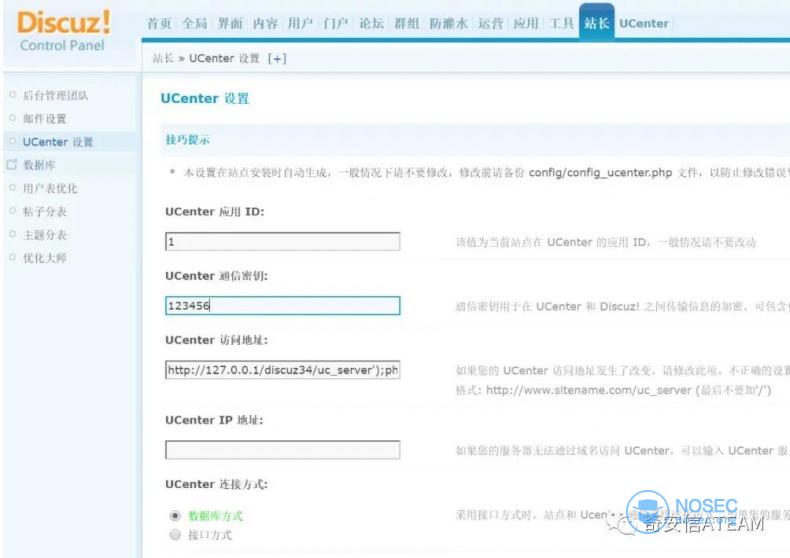The height and width of the screenshot is (558, 790).
Task: Open the 工具 tab
Action: click(561, 24)
